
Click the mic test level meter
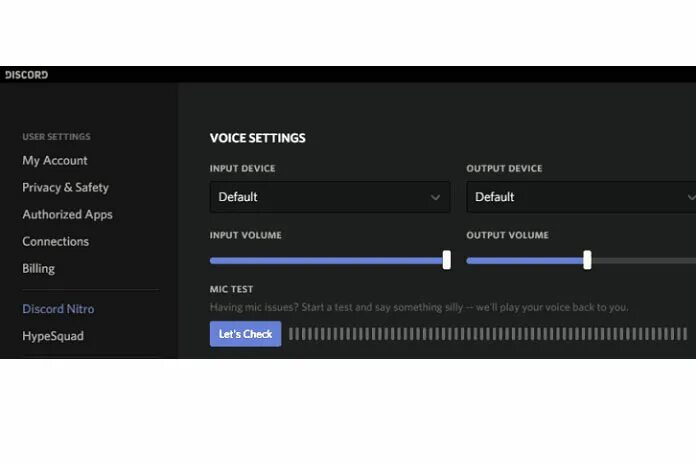click(488, 334)
